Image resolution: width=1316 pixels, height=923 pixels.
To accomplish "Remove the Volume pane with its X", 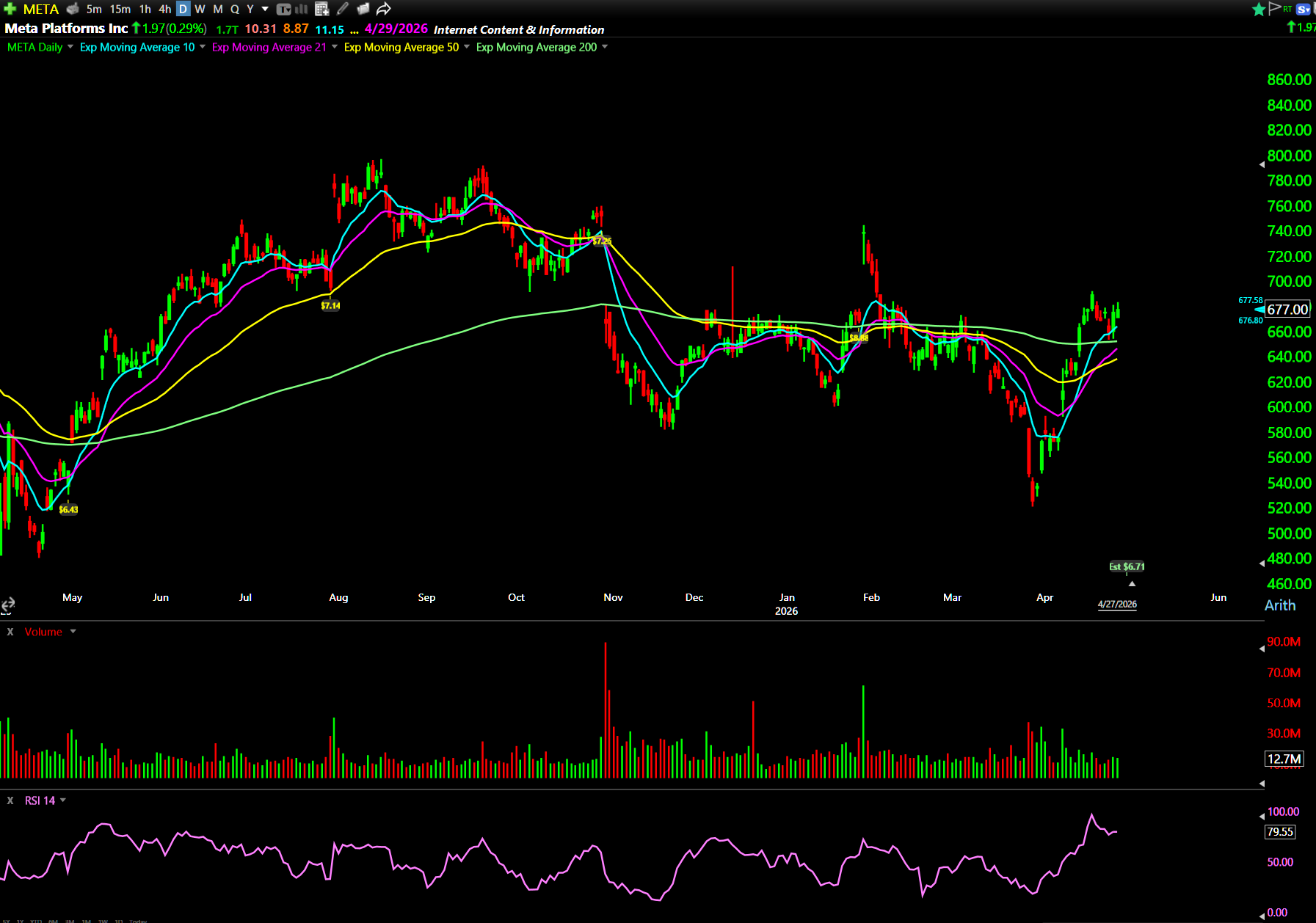I will (x=10, y=632).
